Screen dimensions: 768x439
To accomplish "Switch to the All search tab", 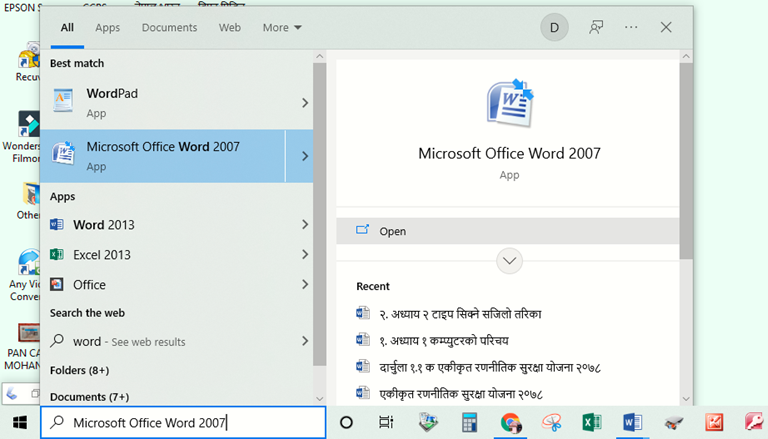I will pyautogui.click(x=67, y=27).
